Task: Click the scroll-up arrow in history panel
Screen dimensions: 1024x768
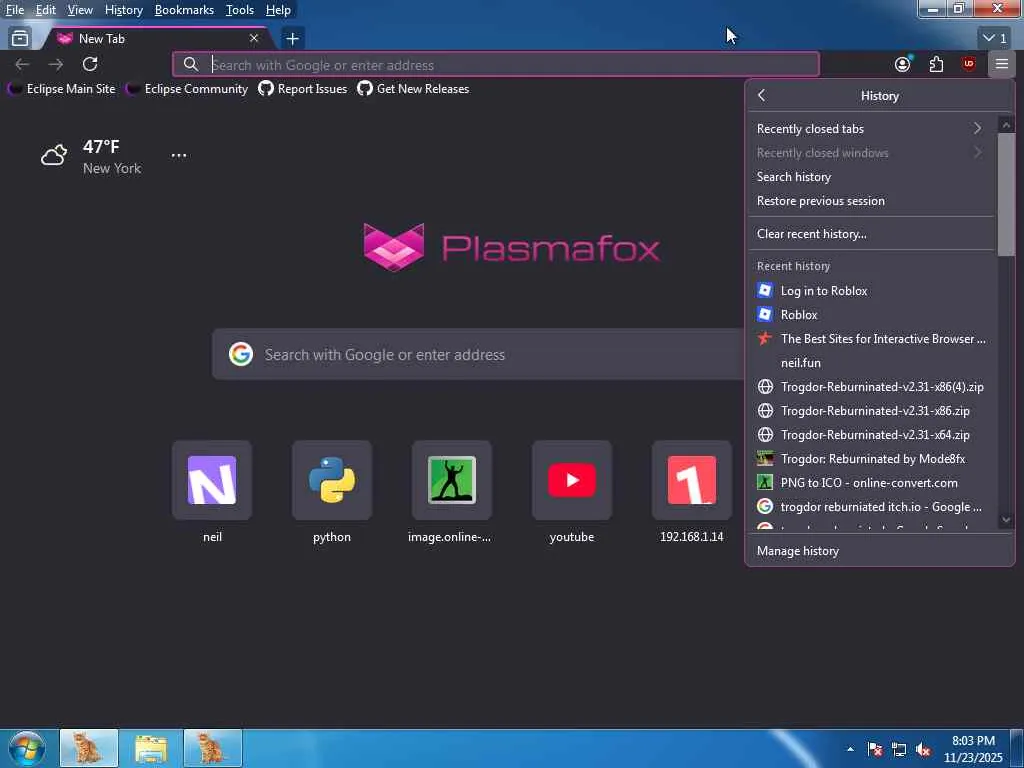Action: [1006, 125]
